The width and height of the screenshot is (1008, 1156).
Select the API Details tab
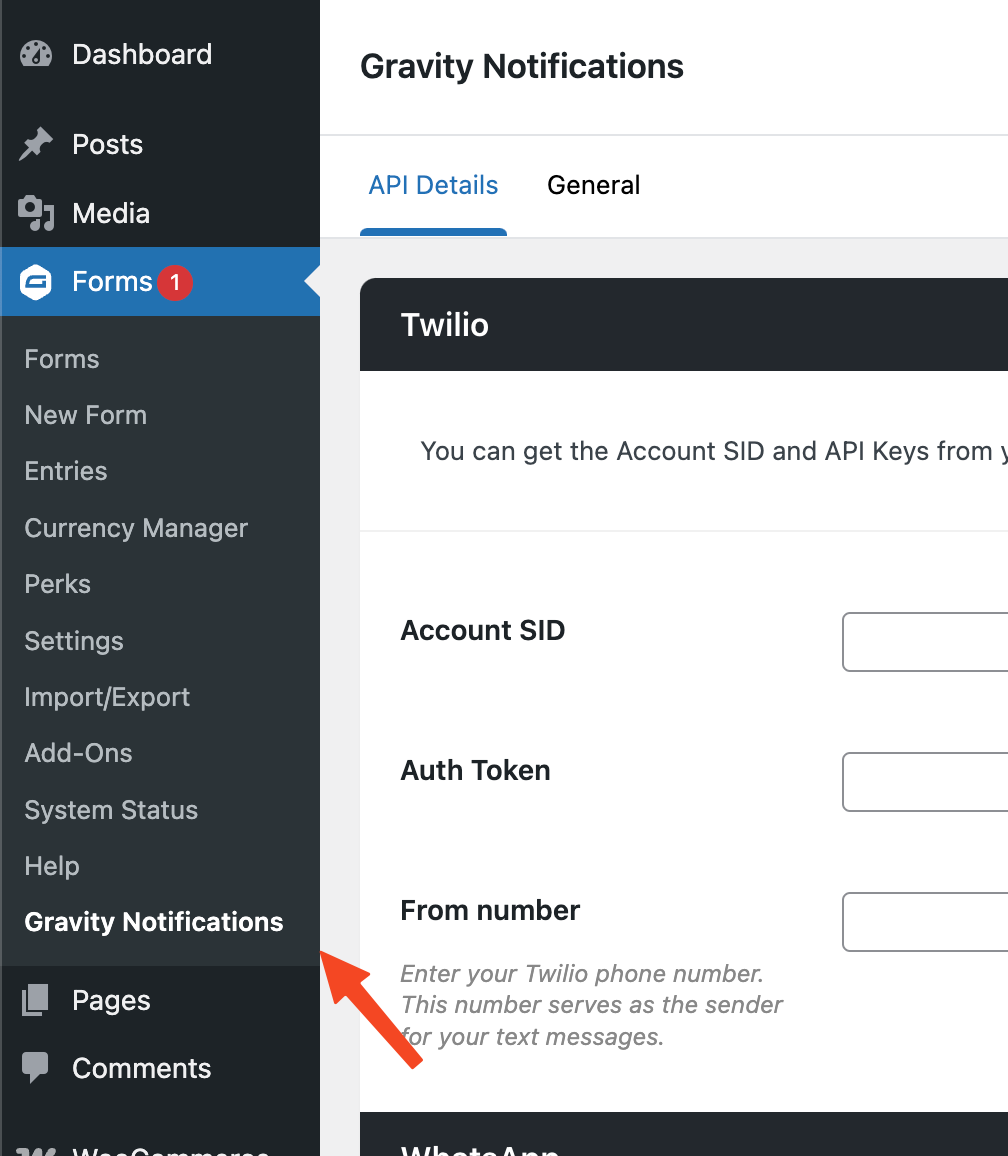[433, 185]
